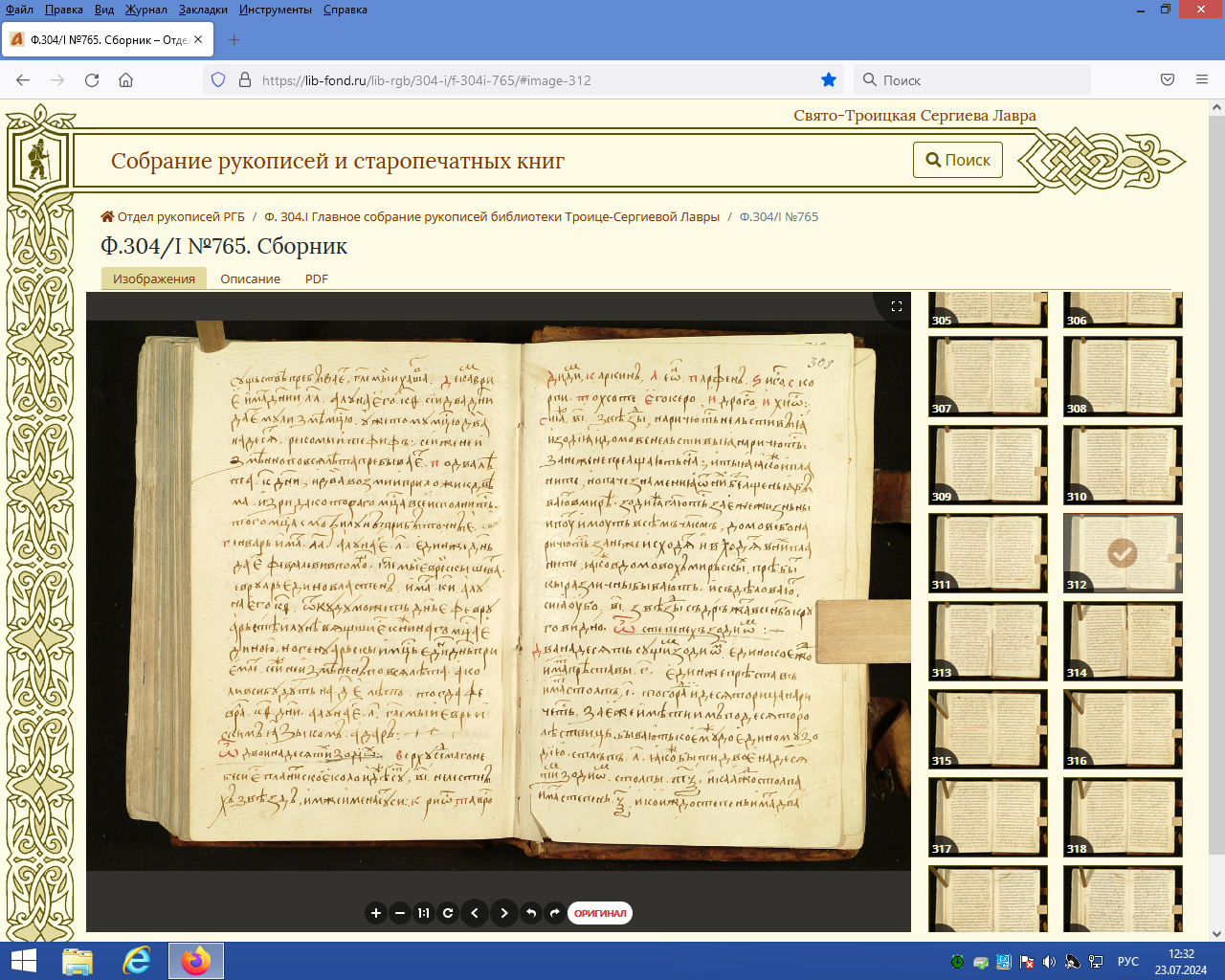Switch to the Изображения tab
The width and height of the screenshot is (1225, 980).
154,278
